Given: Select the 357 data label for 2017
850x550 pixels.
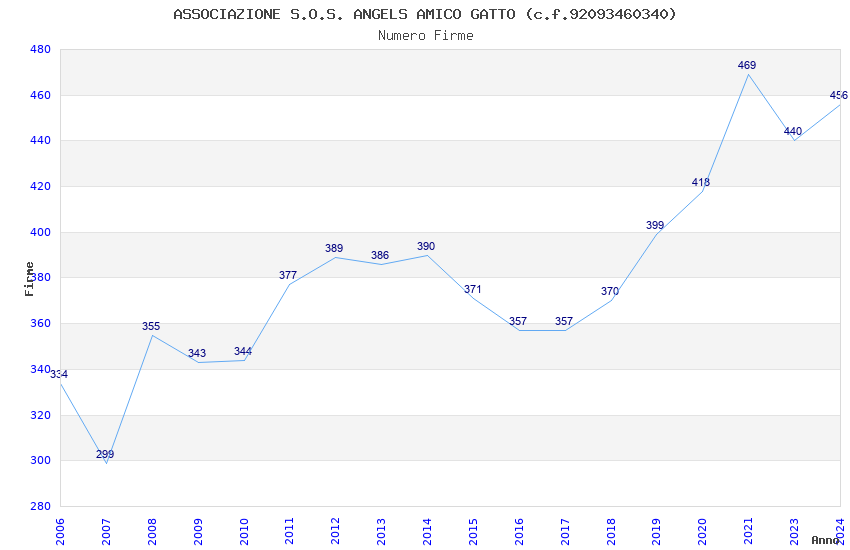Looking at the screenshot, I should [564, 321].
